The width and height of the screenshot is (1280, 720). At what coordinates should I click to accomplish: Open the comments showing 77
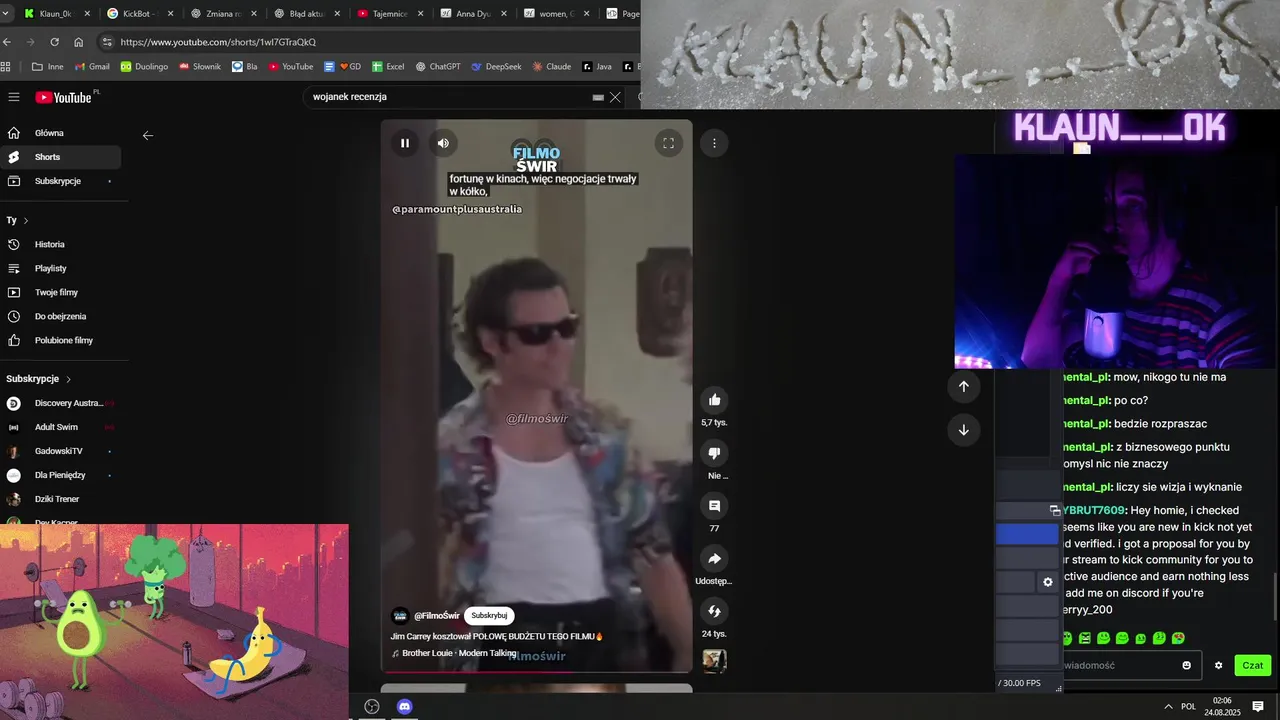click(714, 506)
